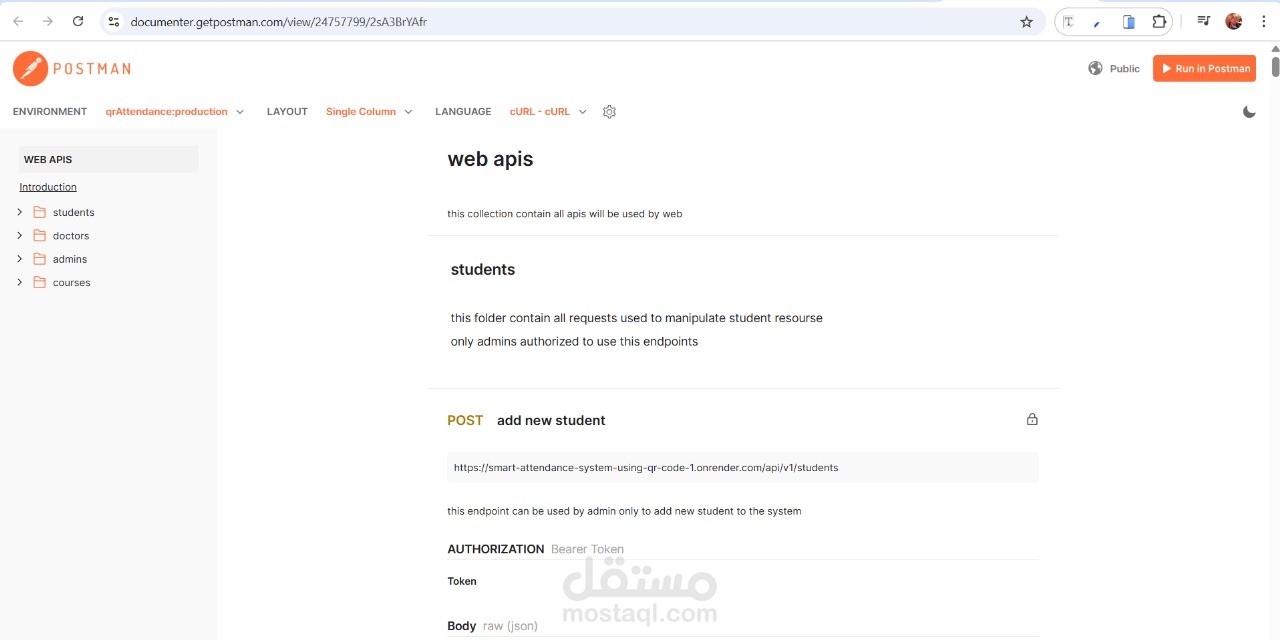The width and height of the screenshot is (1280, 640).
Task: Click the Public visibility label
Action: tap(1125, 69)
